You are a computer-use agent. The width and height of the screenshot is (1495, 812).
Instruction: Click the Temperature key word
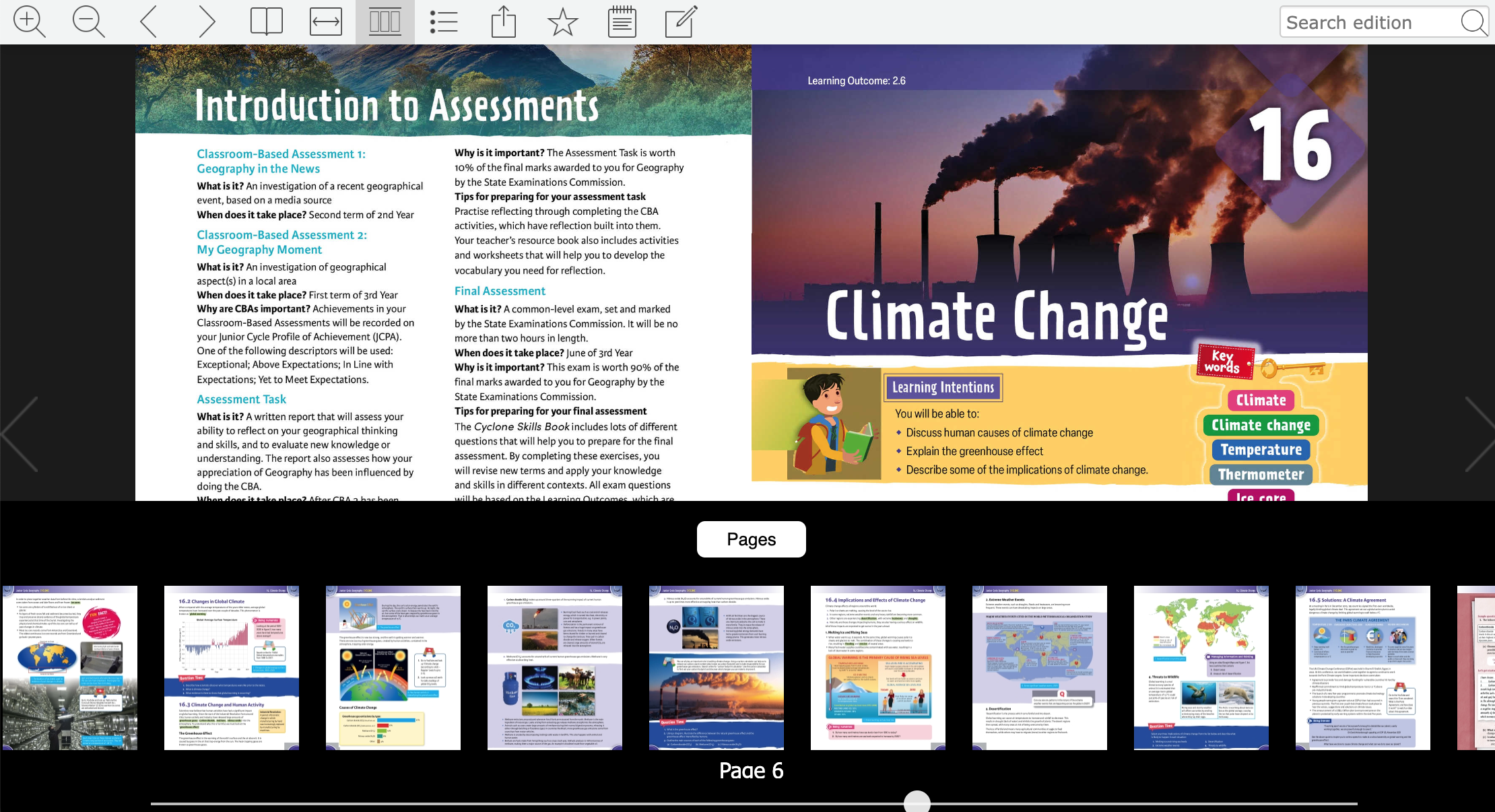point(1261,450)
